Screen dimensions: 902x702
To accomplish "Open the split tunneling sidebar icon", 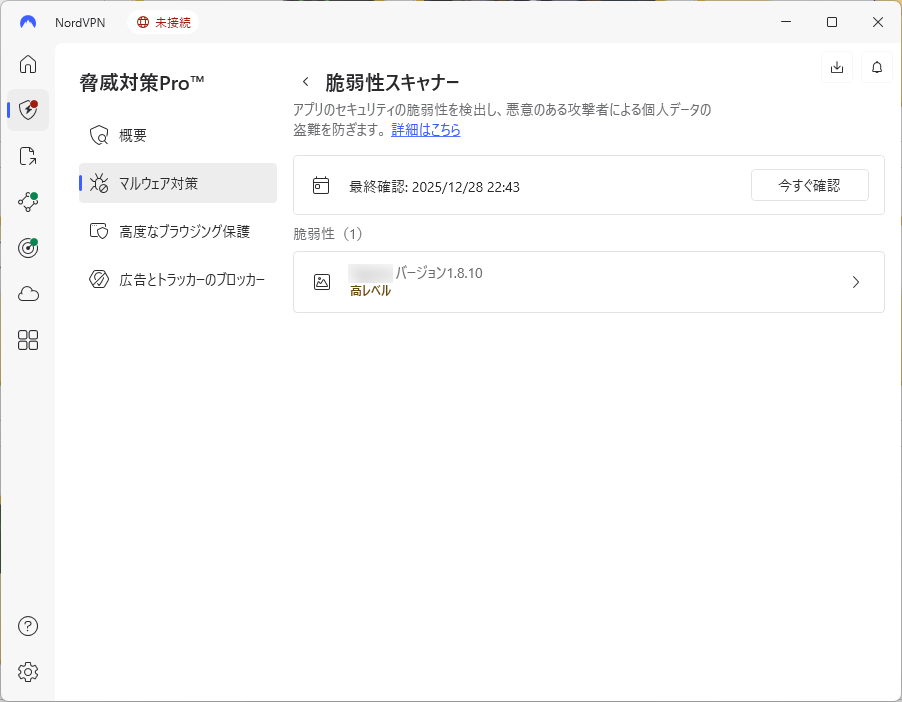I will coord(27,155).
